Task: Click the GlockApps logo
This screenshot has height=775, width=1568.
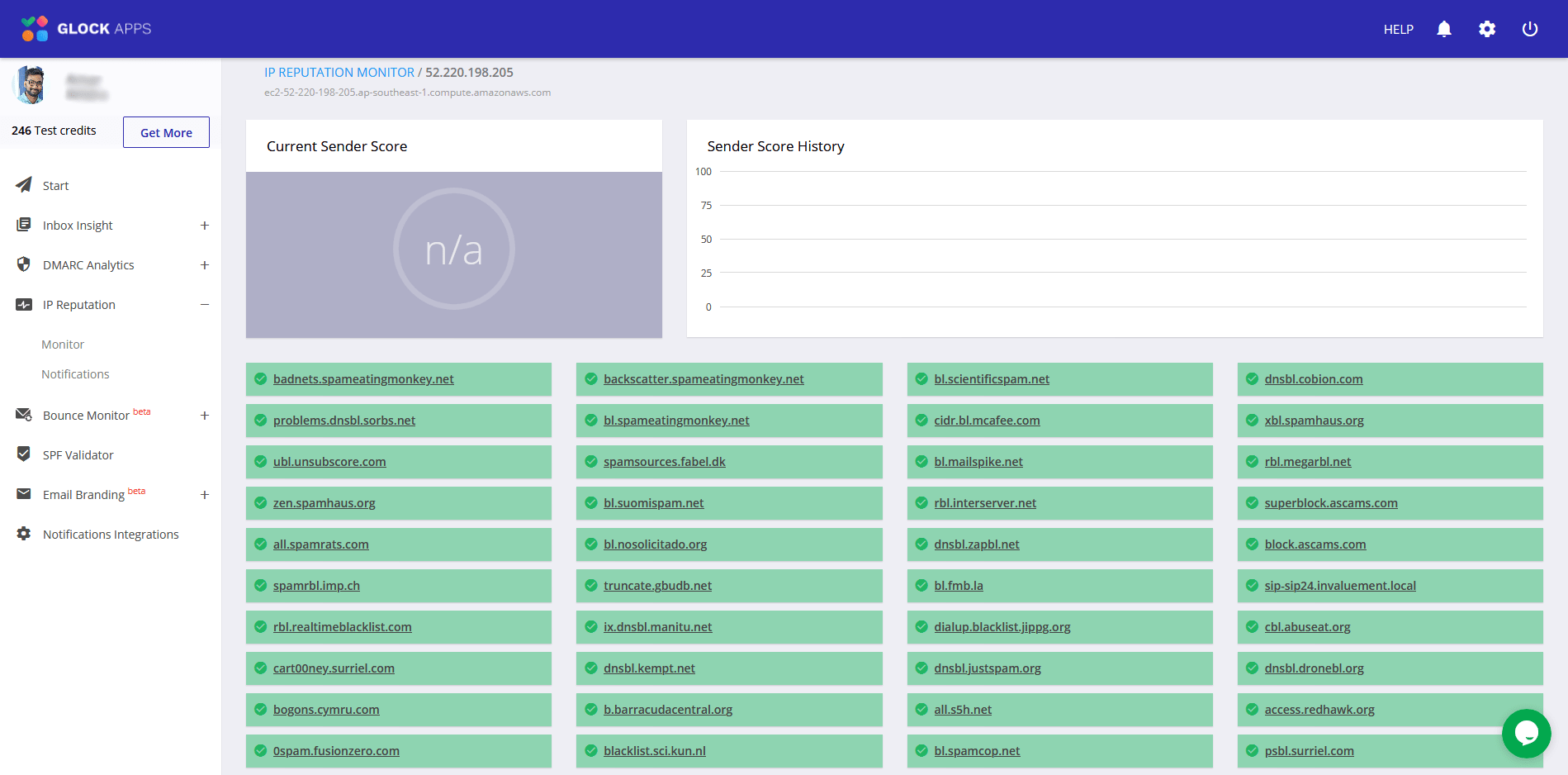Action: pos(86,29)
